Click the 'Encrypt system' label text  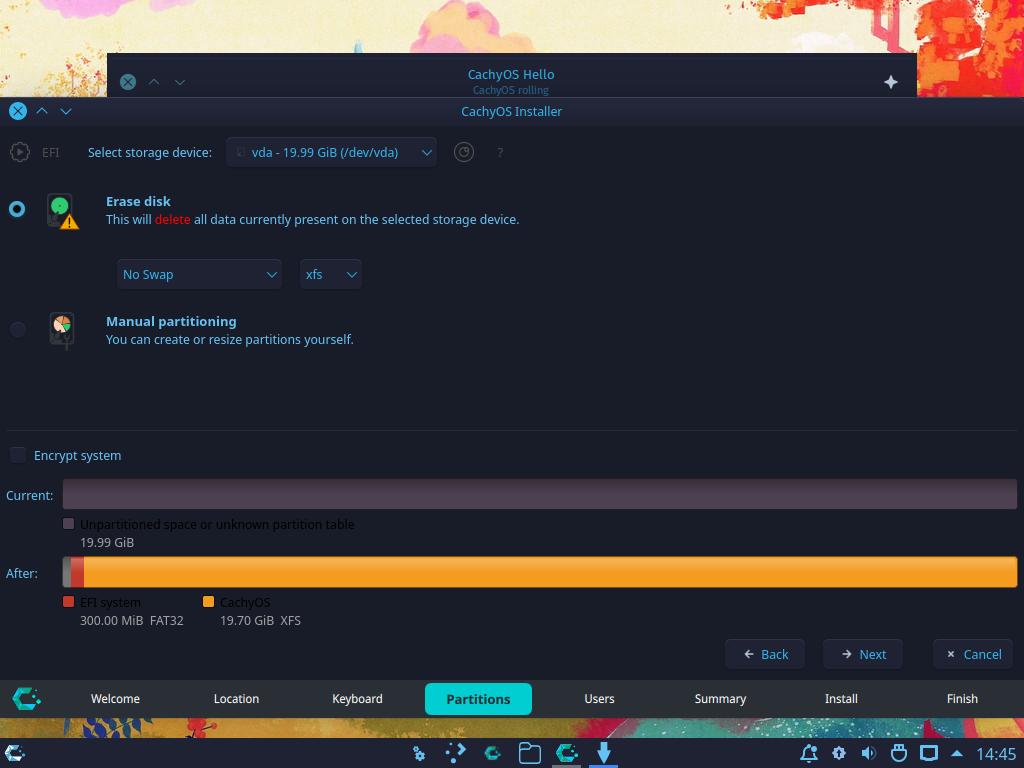click(x=78, y=456)
